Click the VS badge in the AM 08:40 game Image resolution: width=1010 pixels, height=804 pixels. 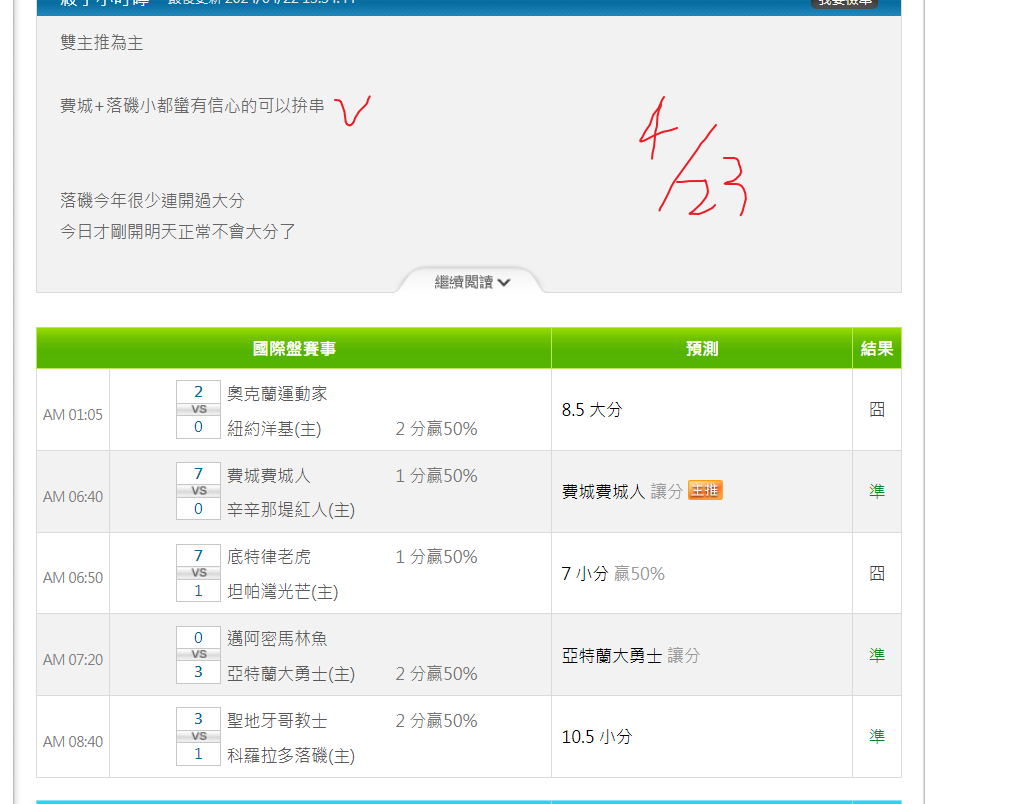[x=198, y=736]
